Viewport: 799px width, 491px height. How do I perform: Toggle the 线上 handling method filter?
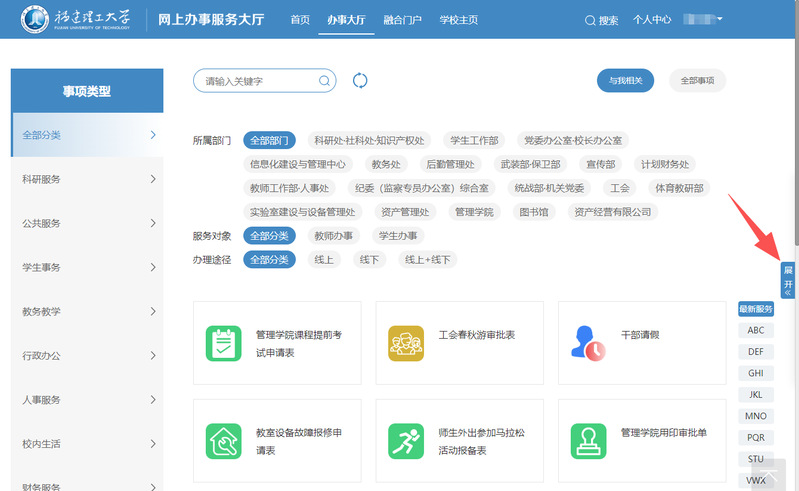[x=324, y=260]
